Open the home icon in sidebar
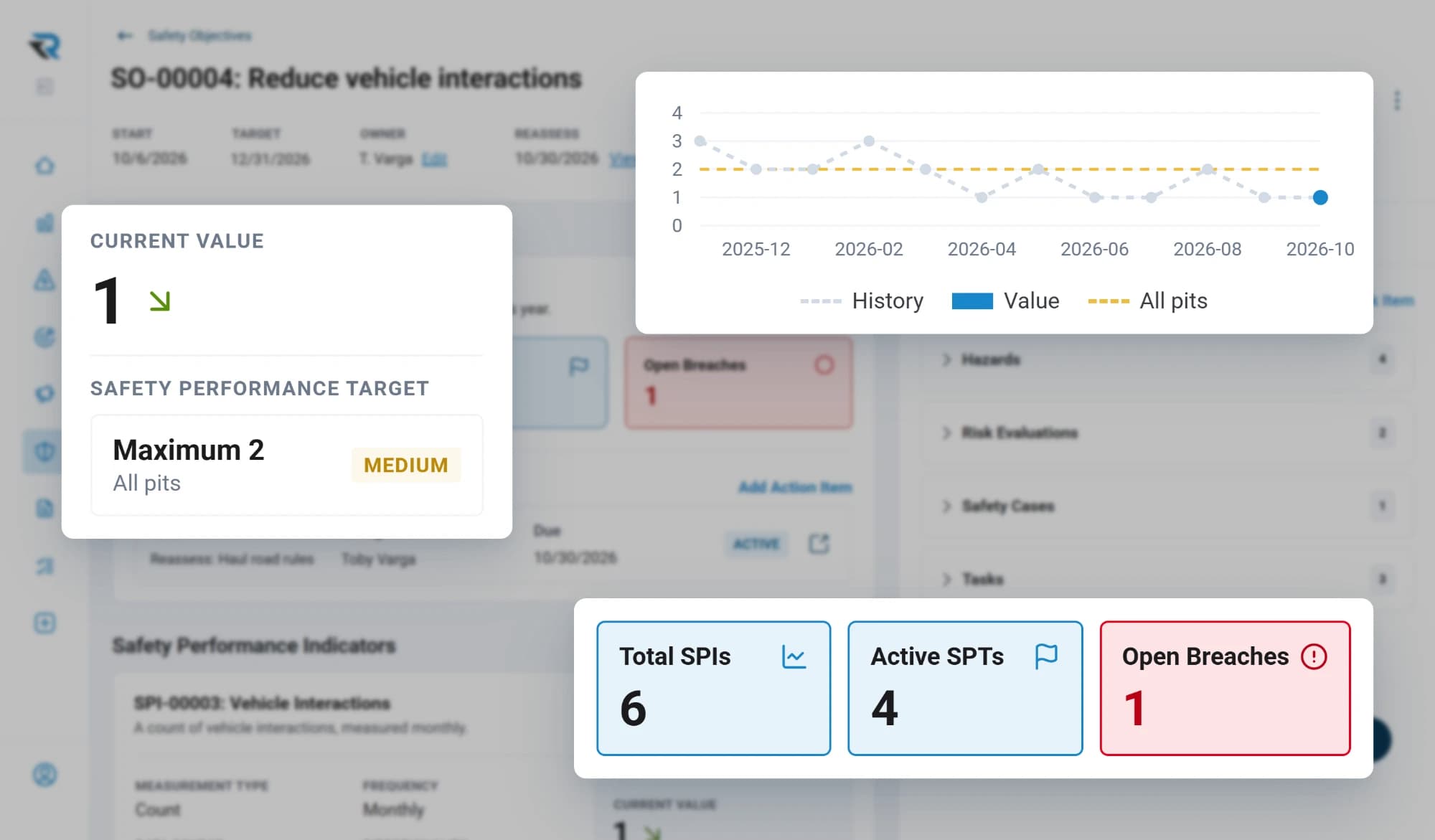This screenshot has height=840, width=1435. click(x=44, y=166)
